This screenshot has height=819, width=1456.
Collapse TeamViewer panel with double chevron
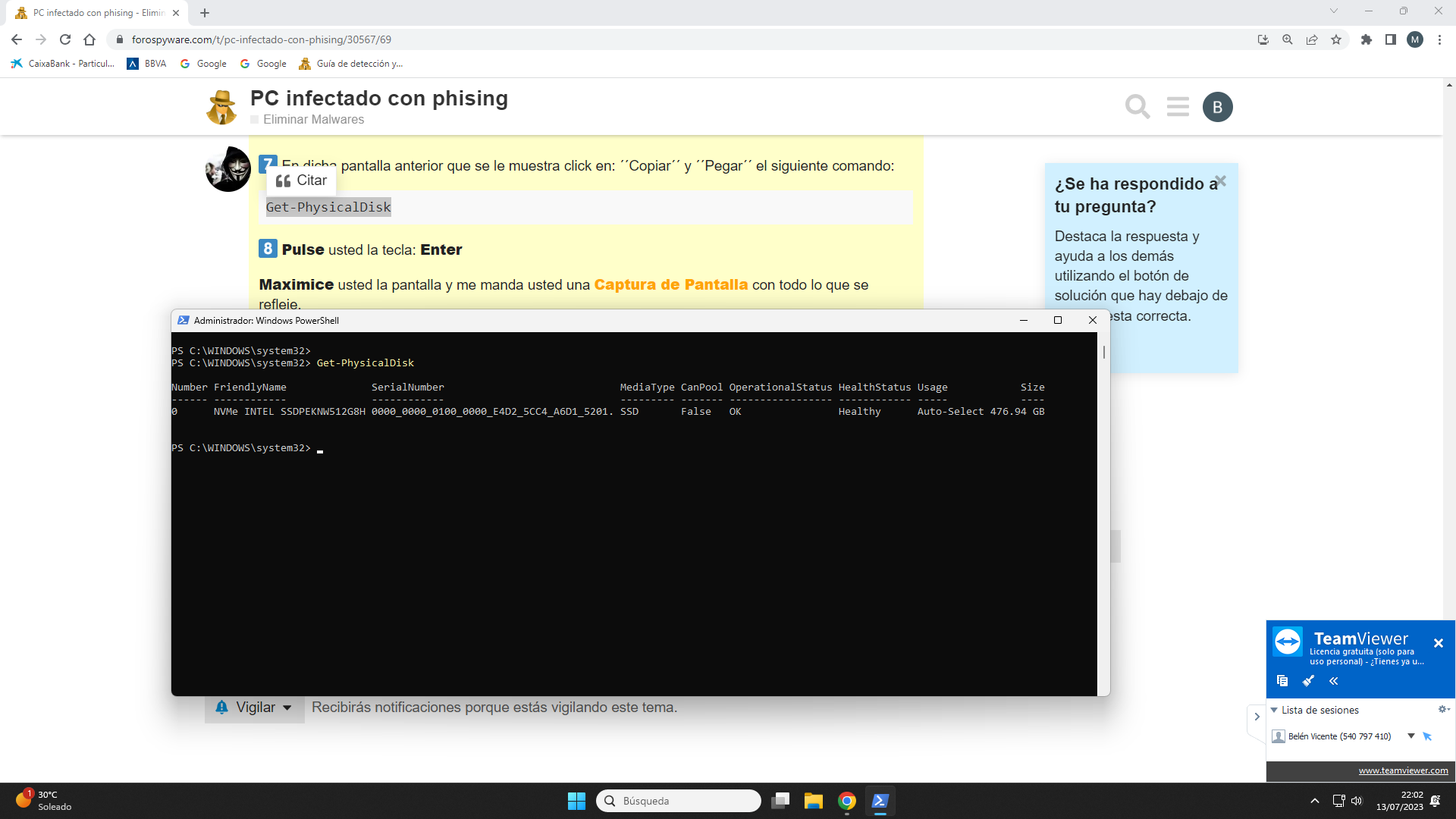point(1334,681)
